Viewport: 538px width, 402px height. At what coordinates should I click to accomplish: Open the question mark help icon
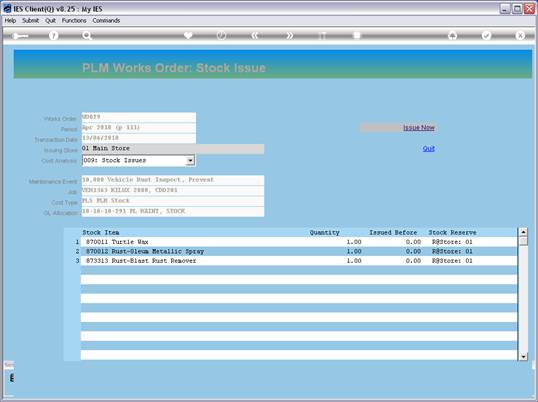53,36
